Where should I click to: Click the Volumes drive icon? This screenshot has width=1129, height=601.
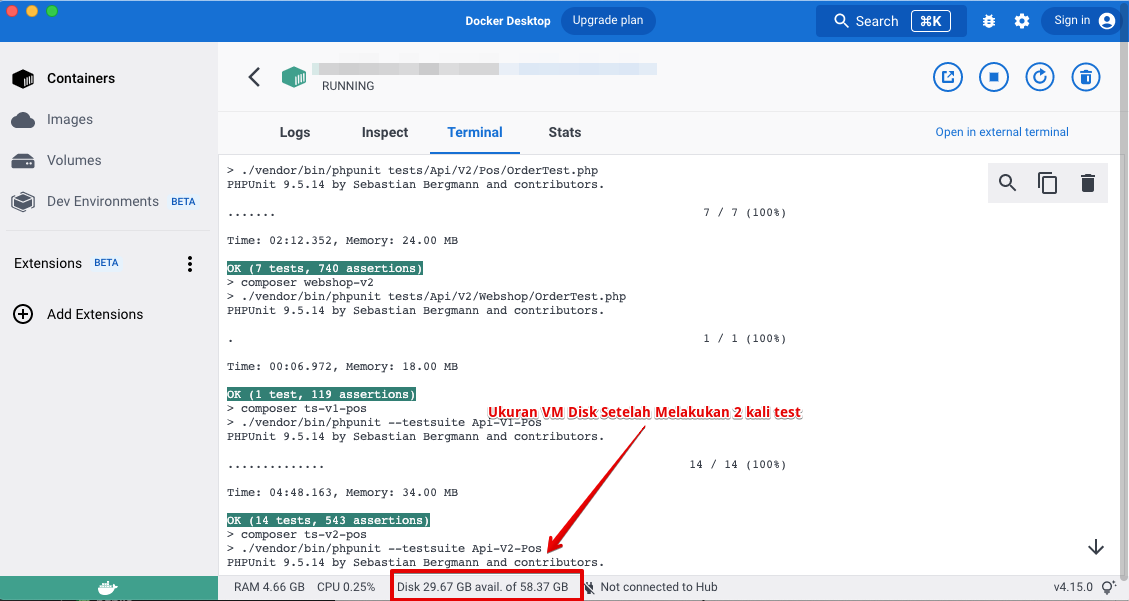tap(23, 161)
